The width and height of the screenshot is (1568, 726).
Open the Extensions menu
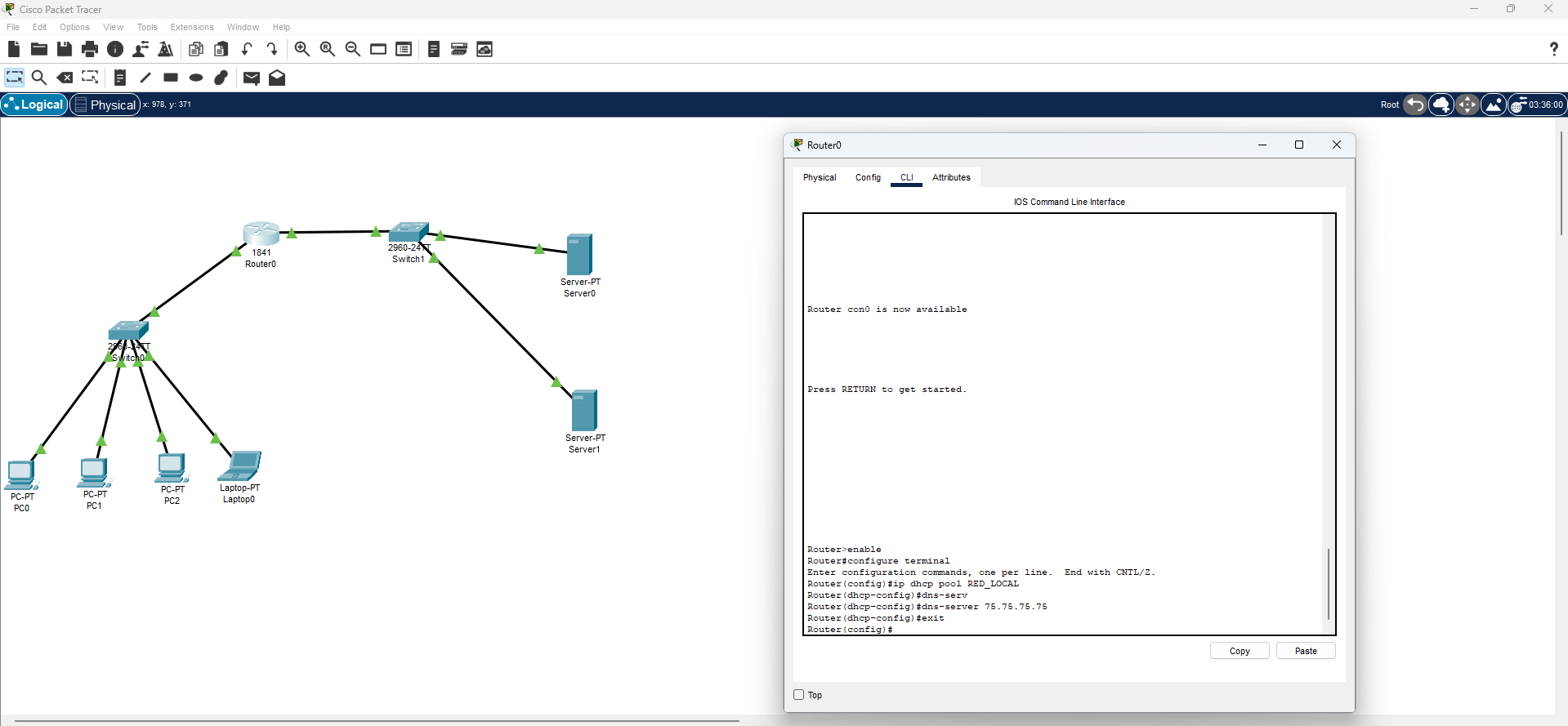192,27
